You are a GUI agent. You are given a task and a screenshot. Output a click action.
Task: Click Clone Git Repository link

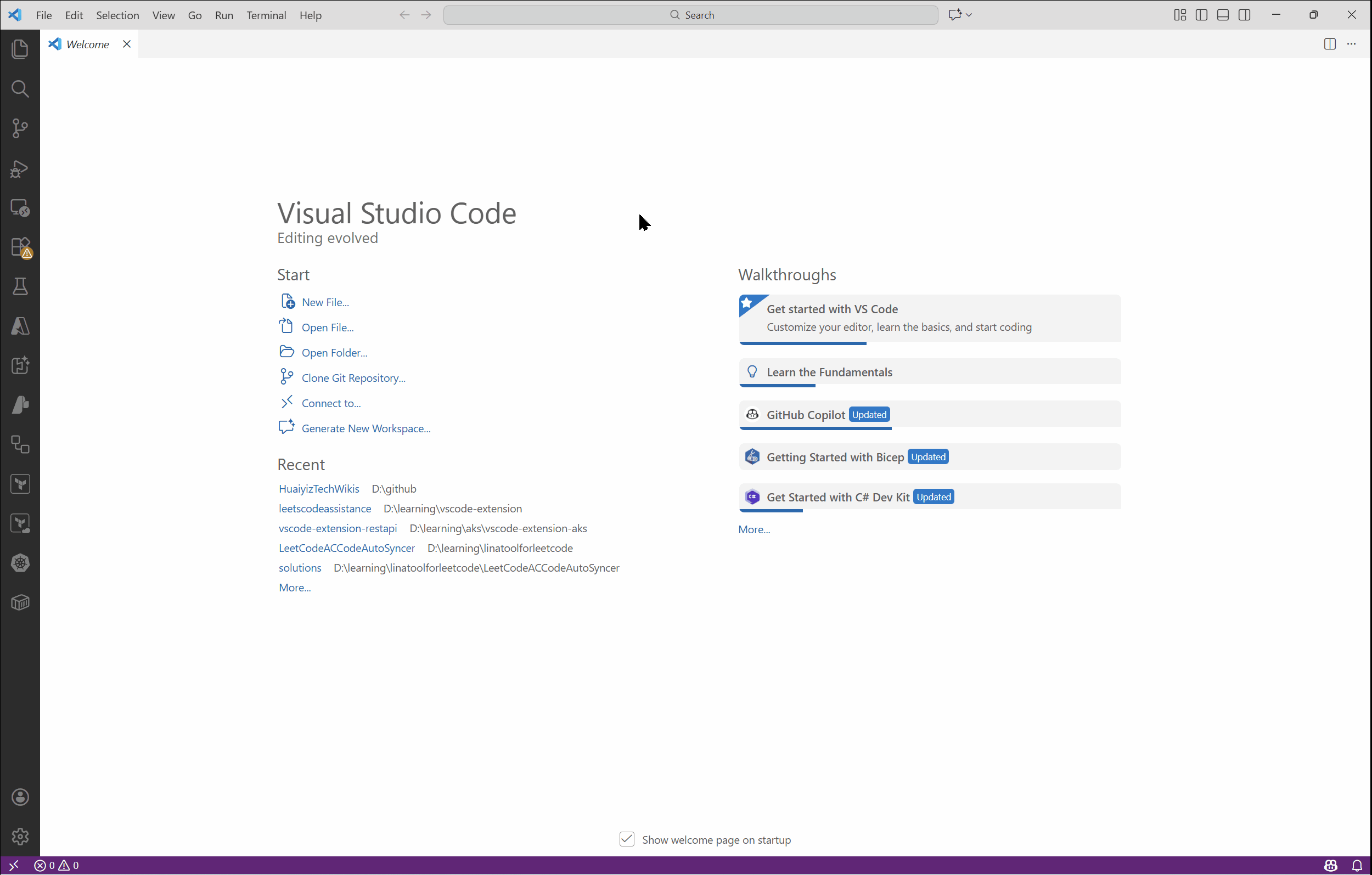click(353, 377)
